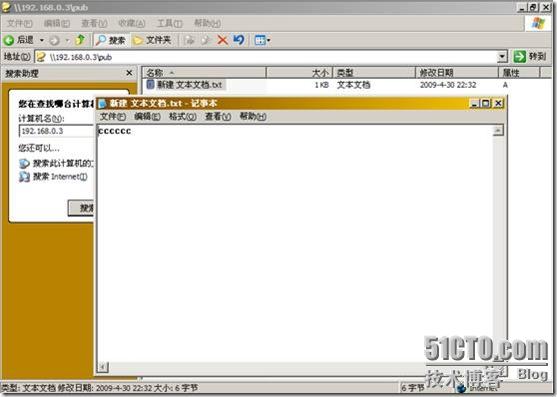Click Notepad horizontal scrollbar left arrow
This screenshot has width=557, height=397.
[x=103, y=366]
